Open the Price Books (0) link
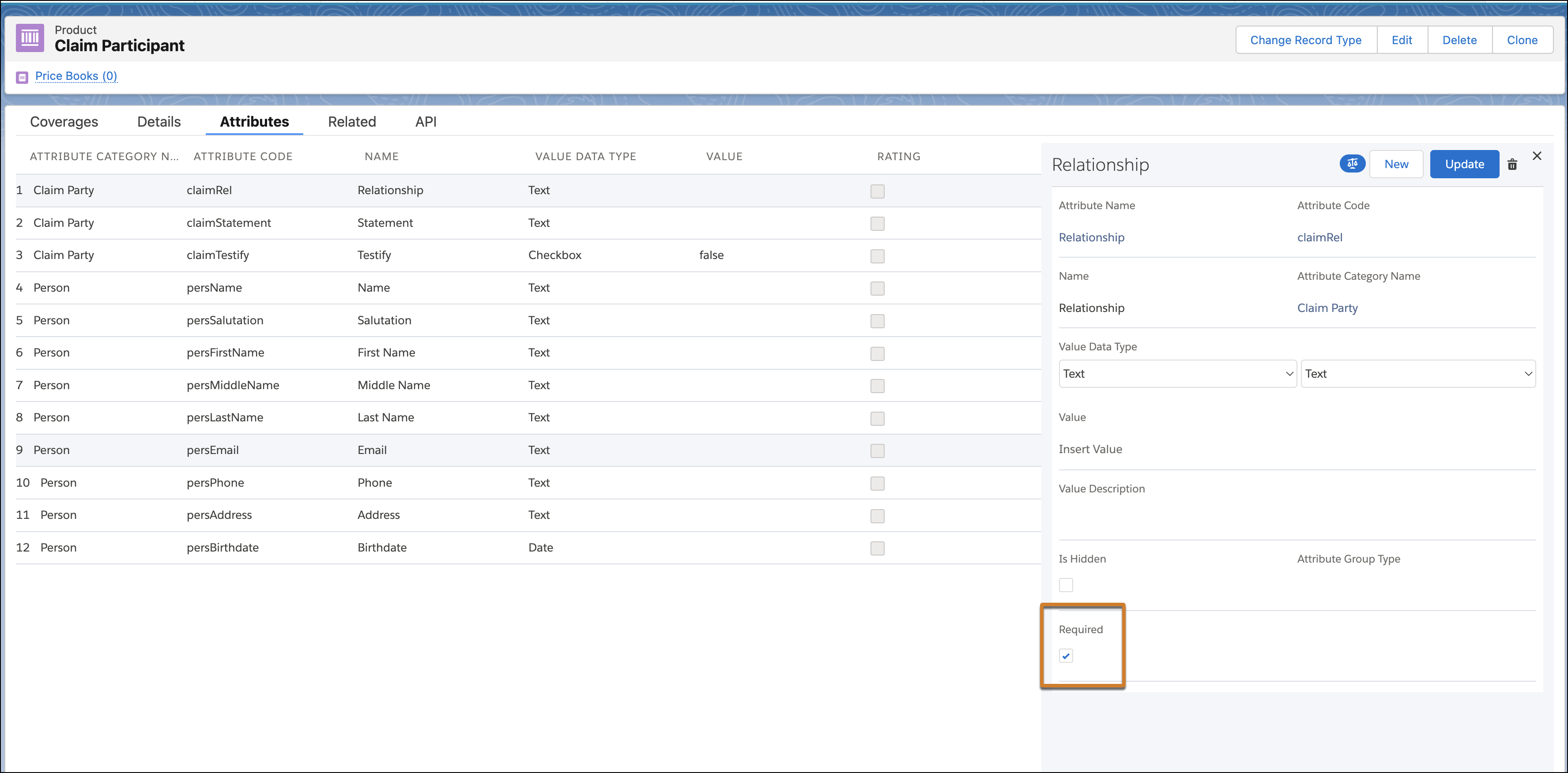The image size is (1568, 773). pos(76,76)
